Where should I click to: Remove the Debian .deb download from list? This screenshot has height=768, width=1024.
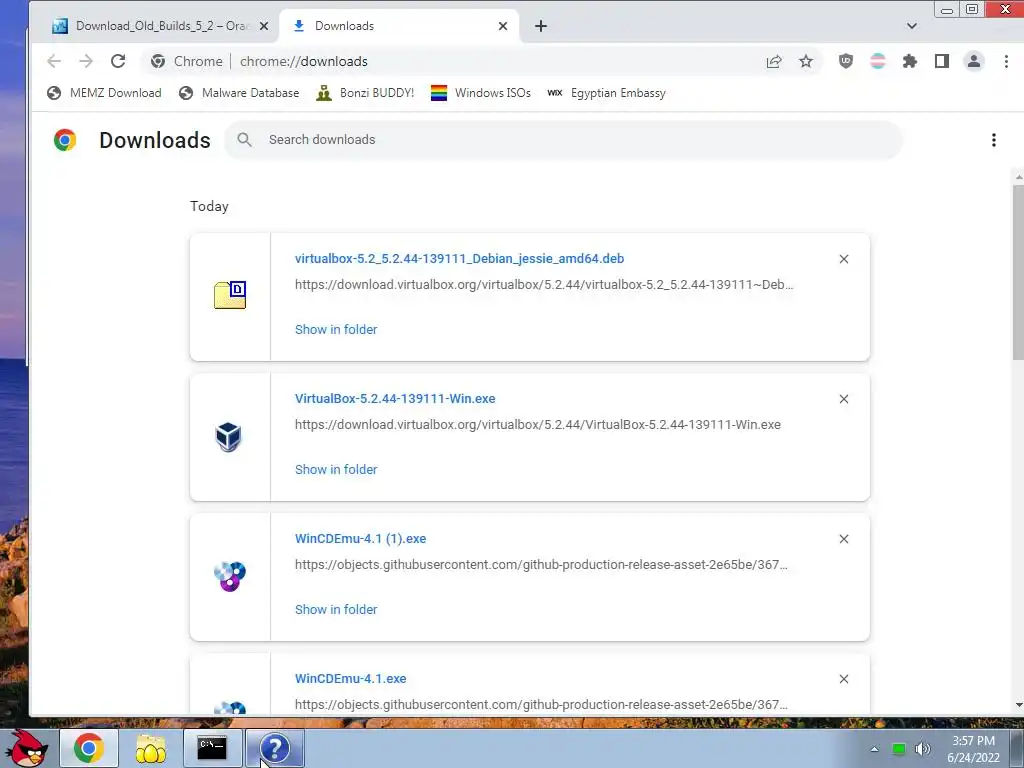point(844,259)
